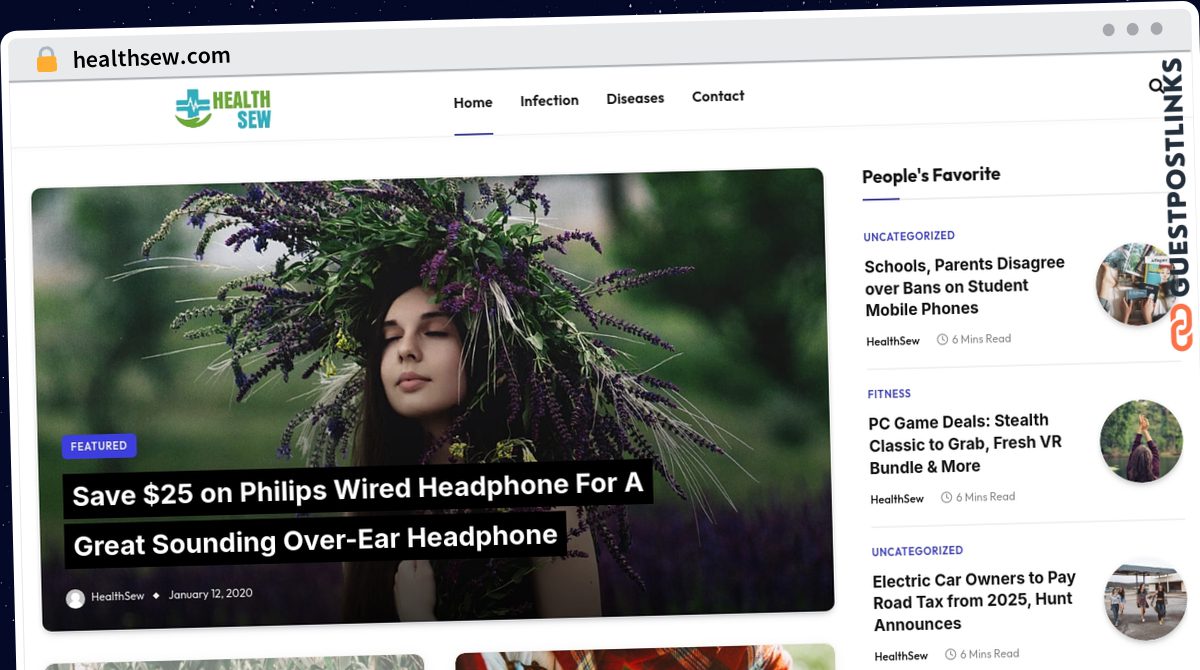
Task: Click HealthSew author under the Schools article
Action: pyautogui.click(x=893, y=341)
